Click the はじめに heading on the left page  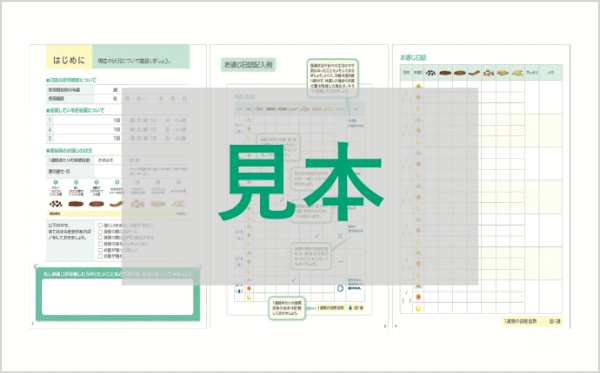point(69,60)
